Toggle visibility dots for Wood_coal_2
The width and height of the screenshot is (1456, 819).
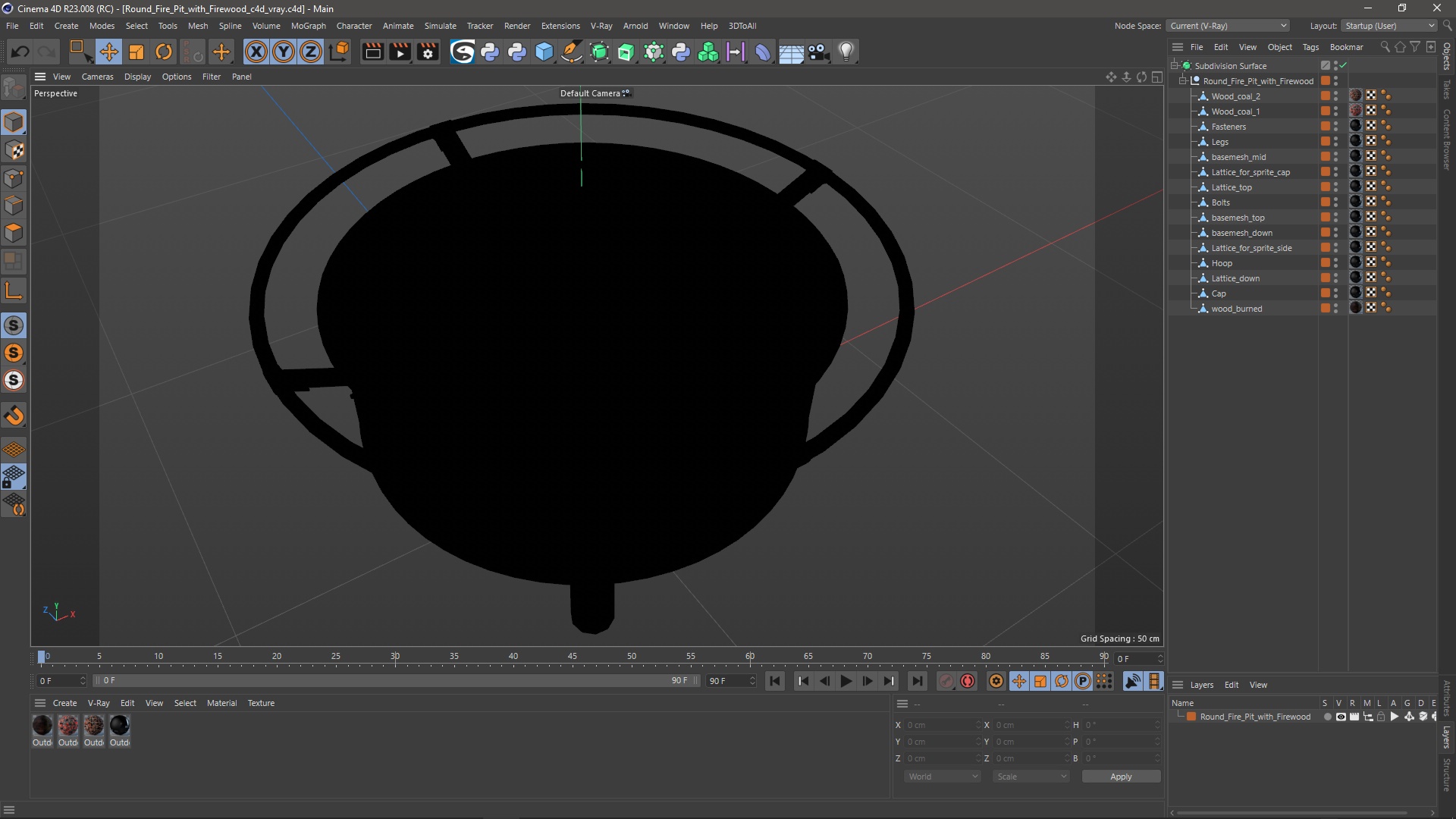coord(1335,96)
